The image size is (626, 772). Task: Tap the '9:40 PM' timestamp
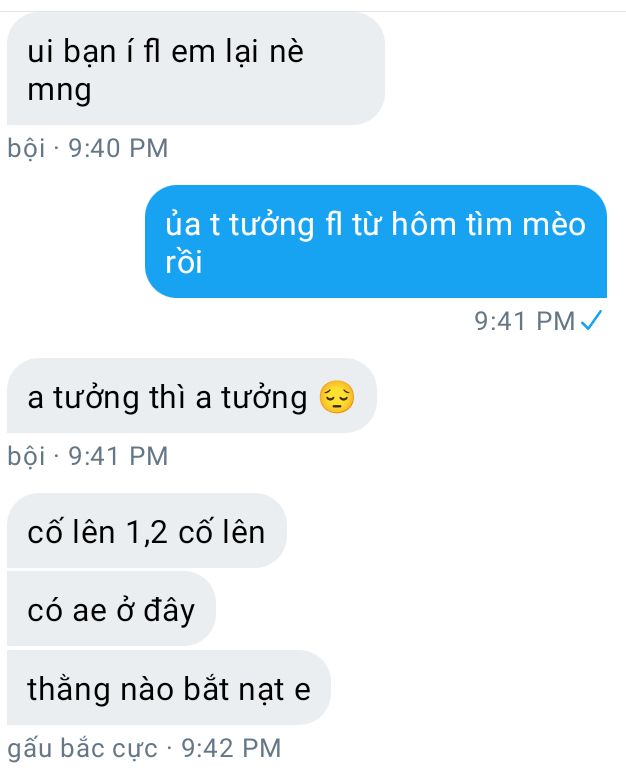click(x=118, y=148)
